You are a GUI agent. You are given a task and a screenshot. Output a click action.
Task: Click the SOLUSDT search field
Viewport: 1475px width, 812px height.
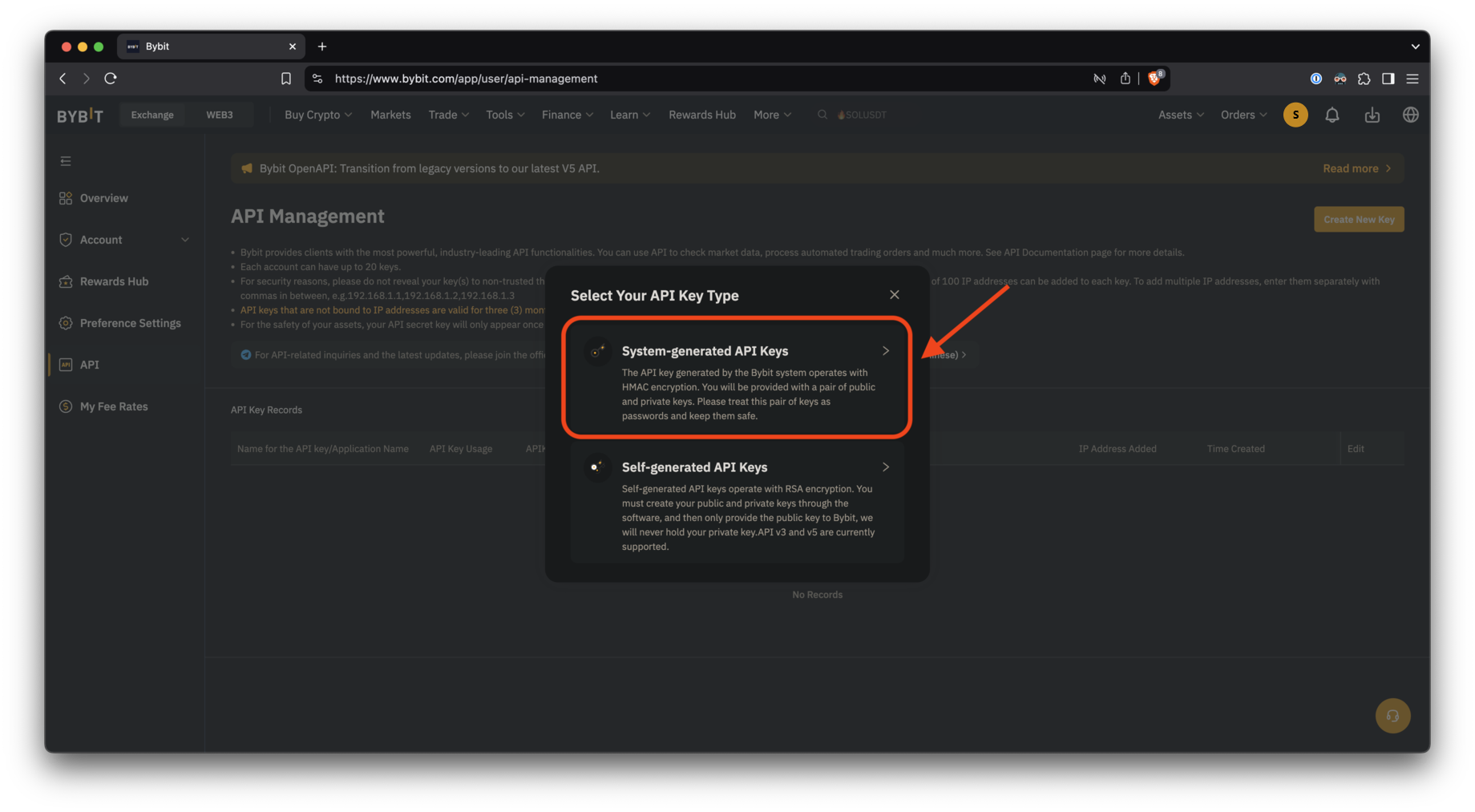[x=862, y=115]
